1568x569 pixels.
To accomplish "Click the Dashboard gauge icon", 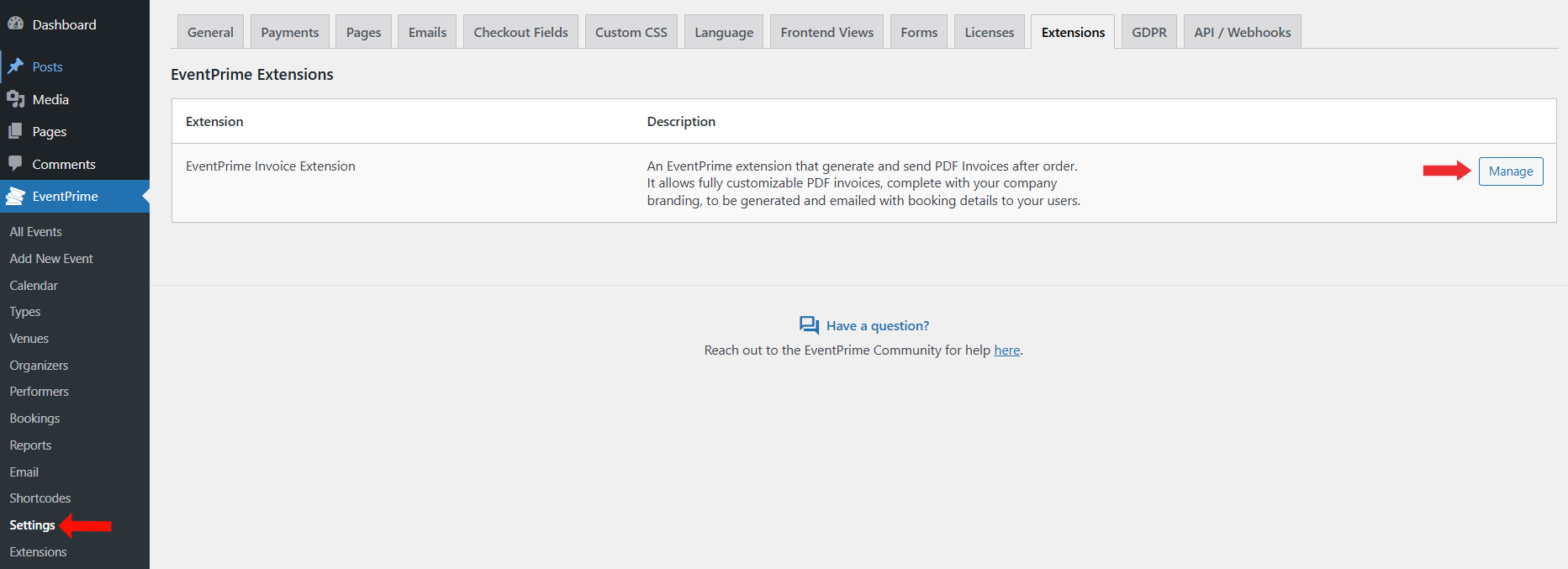I will coord(15,24).
